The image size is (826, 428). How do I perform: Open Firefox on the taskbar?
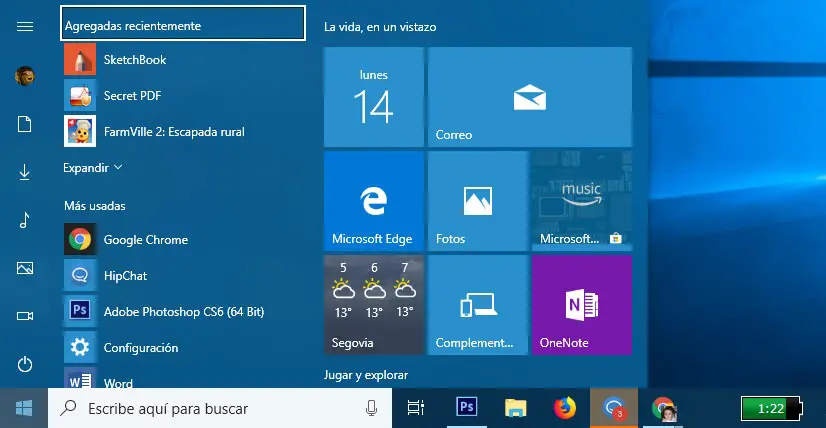coord(565,408)
